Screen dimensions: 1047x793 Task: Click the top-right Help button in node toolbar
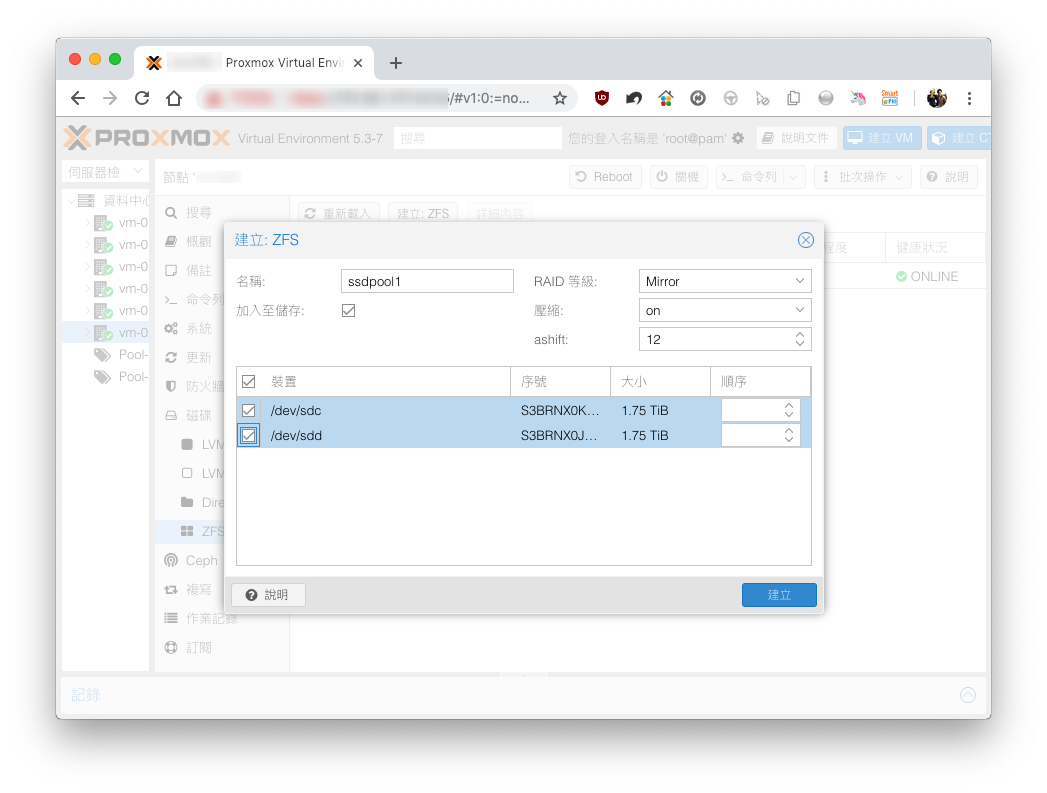(x=949, y=177)
